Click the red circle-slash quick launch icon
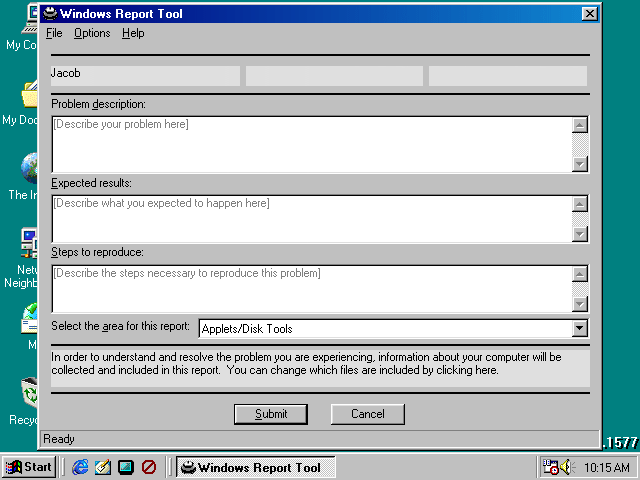This screenshot has width=640, height=480. pos(149,467)
